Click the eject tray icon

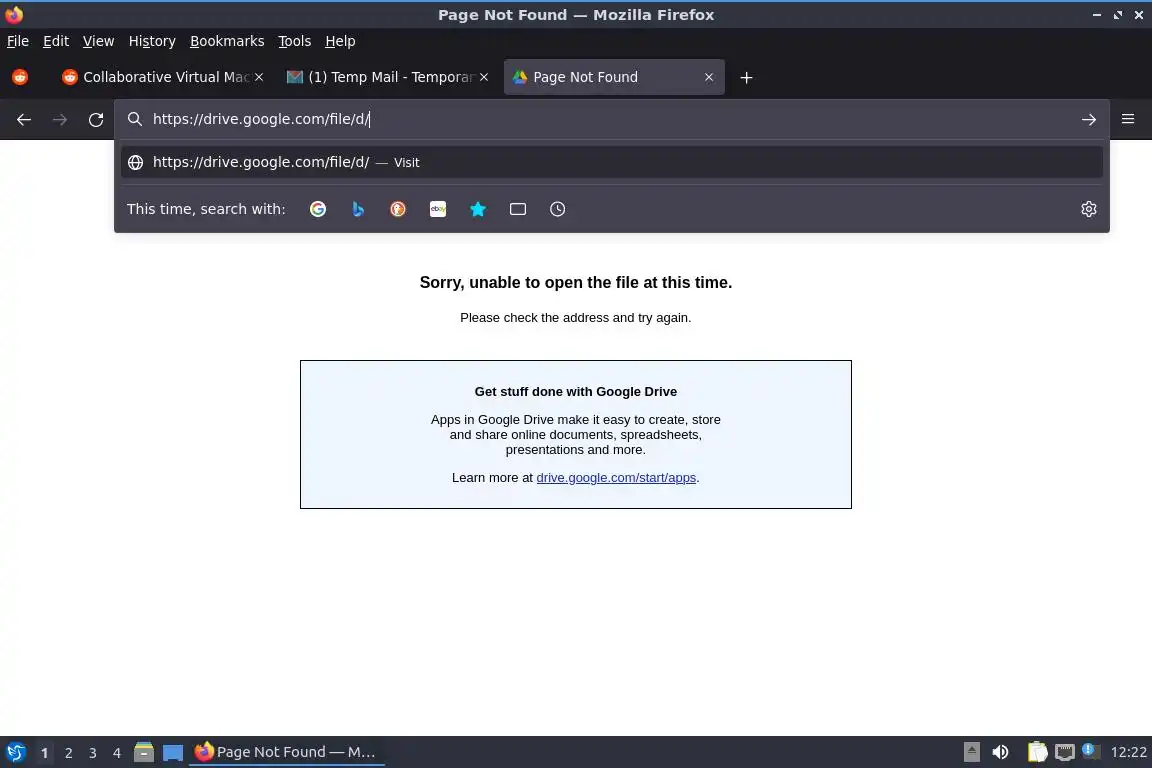click(971, 752)
